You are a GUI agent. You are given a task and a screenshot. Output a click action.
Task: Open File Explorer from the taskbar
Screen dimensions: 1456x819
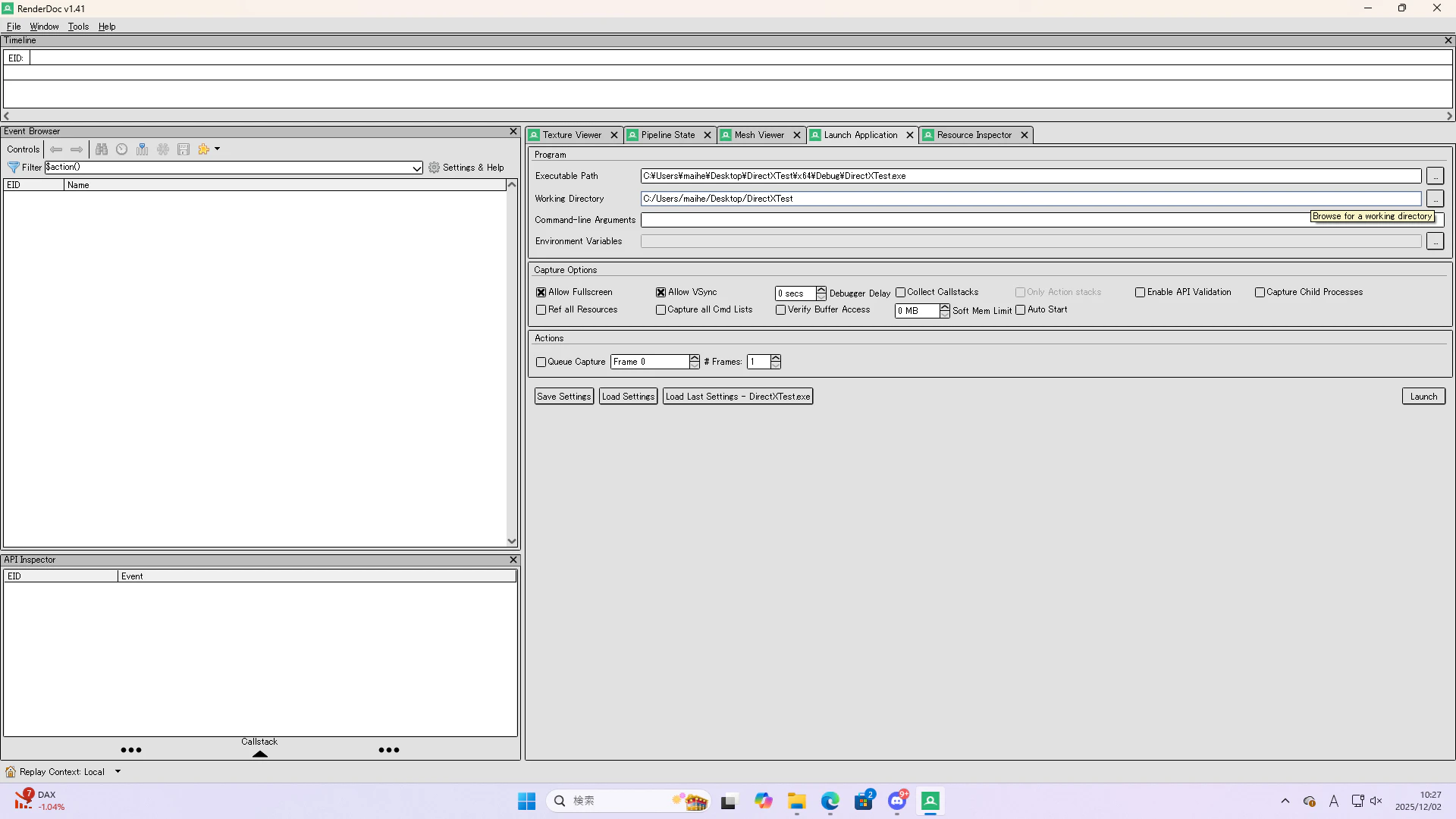[796, 801]
